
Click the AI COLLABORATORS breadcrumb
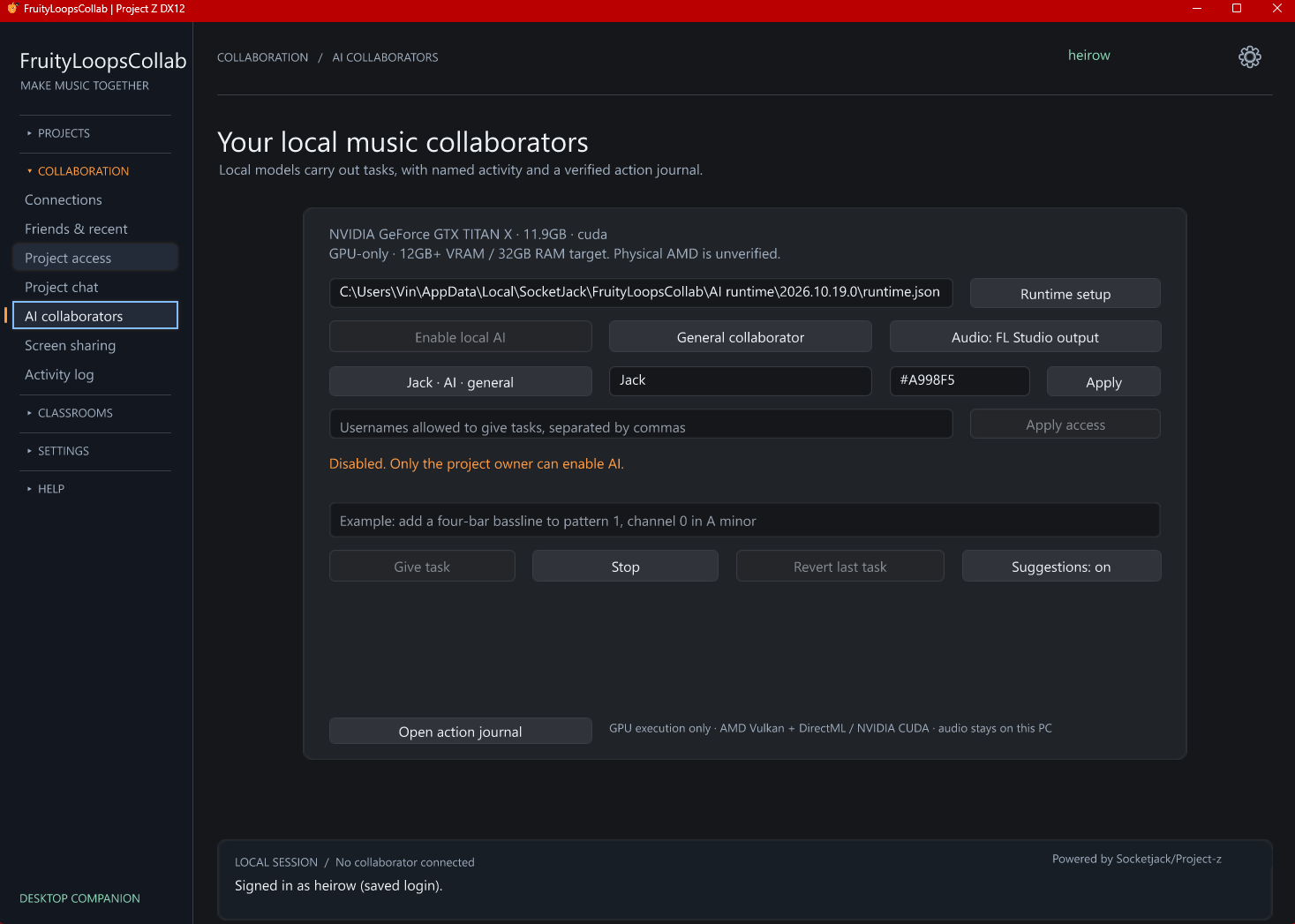tap(386, 57)
